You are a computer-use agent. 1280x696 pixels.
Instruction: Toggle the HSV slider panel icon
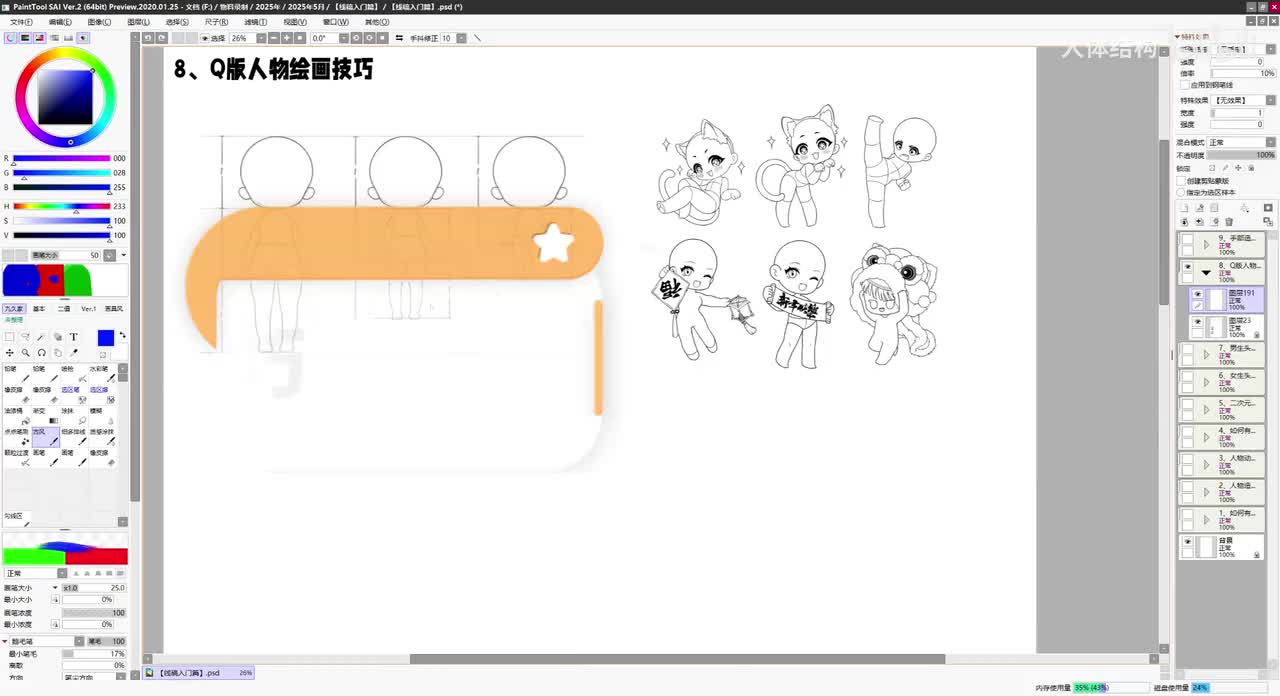[x=39, y=38]
